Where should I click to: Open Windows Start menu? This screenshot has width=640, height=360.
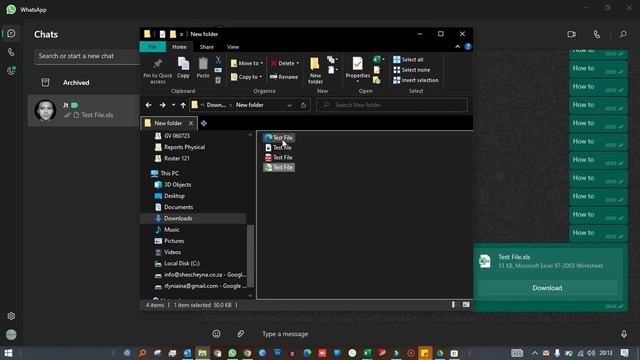point(8,353)
